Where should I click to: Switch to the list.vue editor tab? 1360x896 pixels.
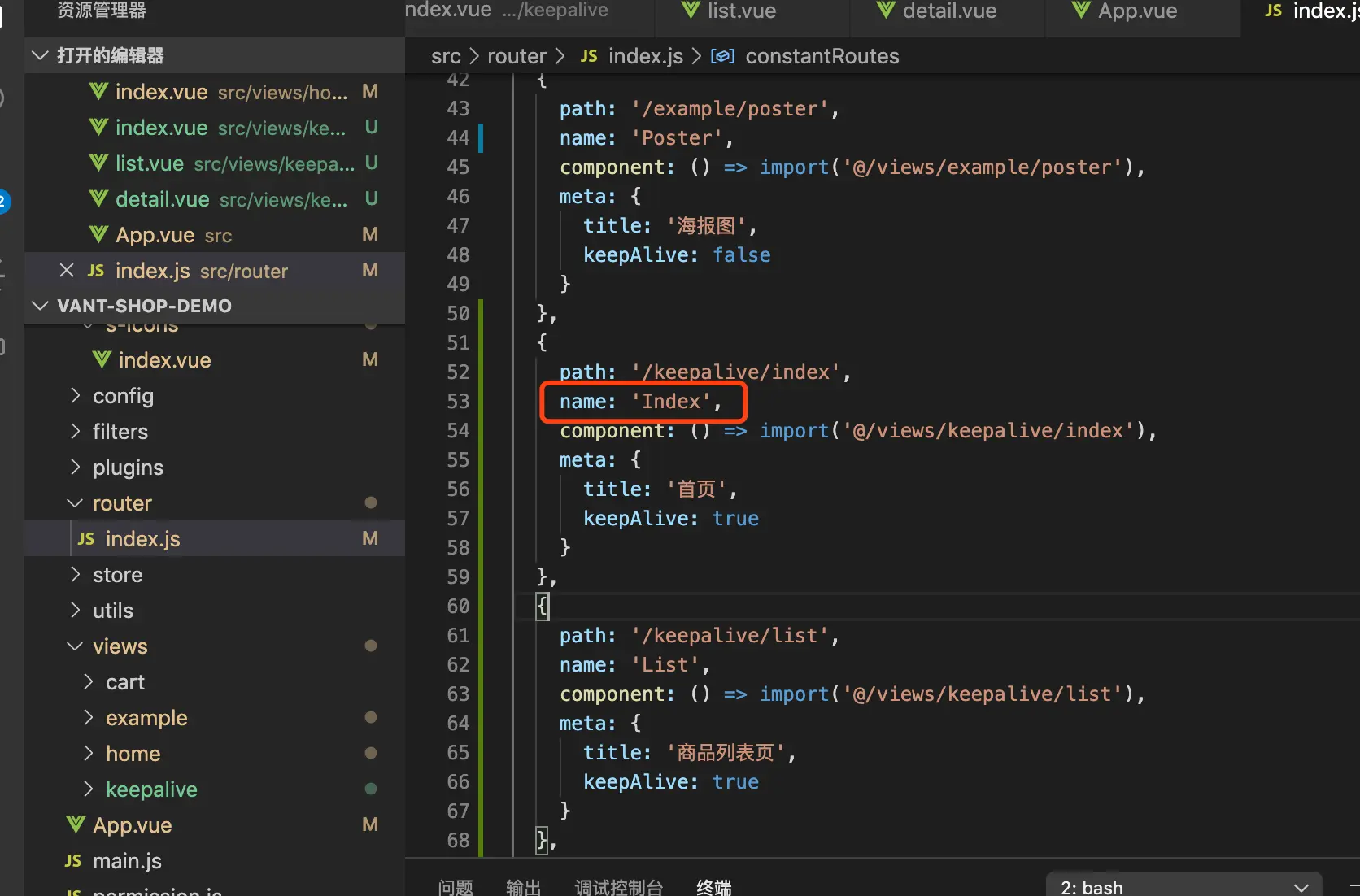[752, 16]
